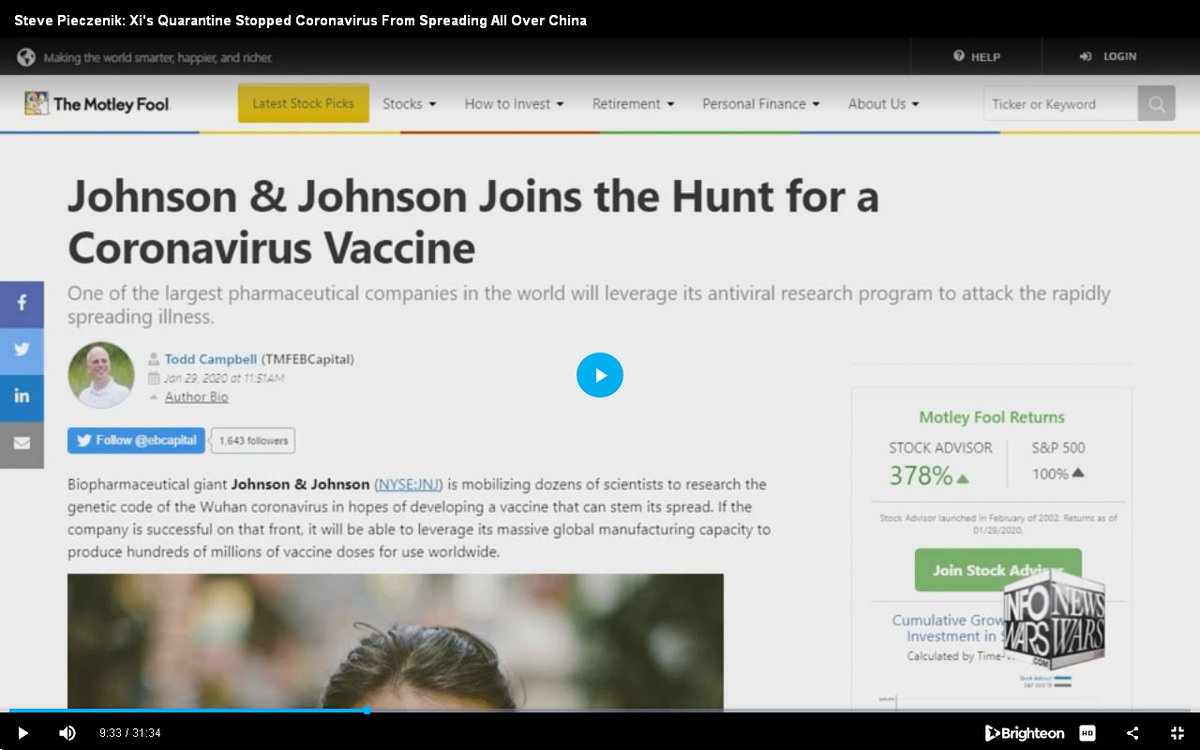Click the globe icon in top bar
1200x750 pixels.
click(x=26, y=57)
